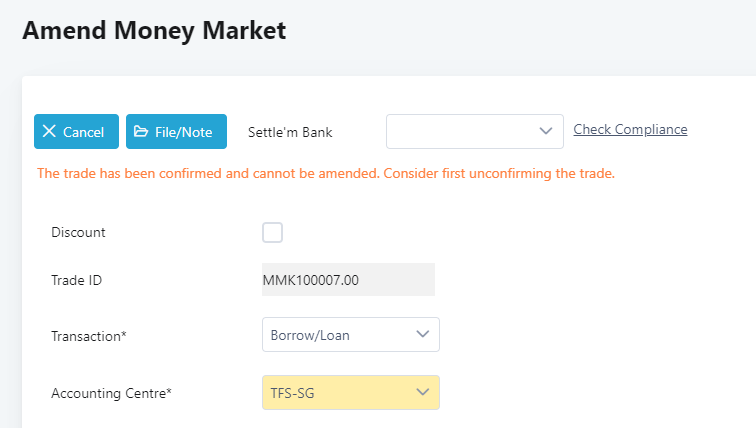The width and height of the screenshot is (756, 428).
Task: Click the Accounting Centre* field label
Action: (111, 393)
